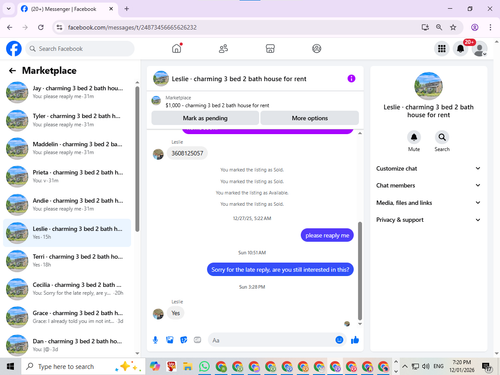Image resolution: width=500 pixels, height=375 pixels.
Task: Open the apps grid menu icon
Action: [442, 49]
